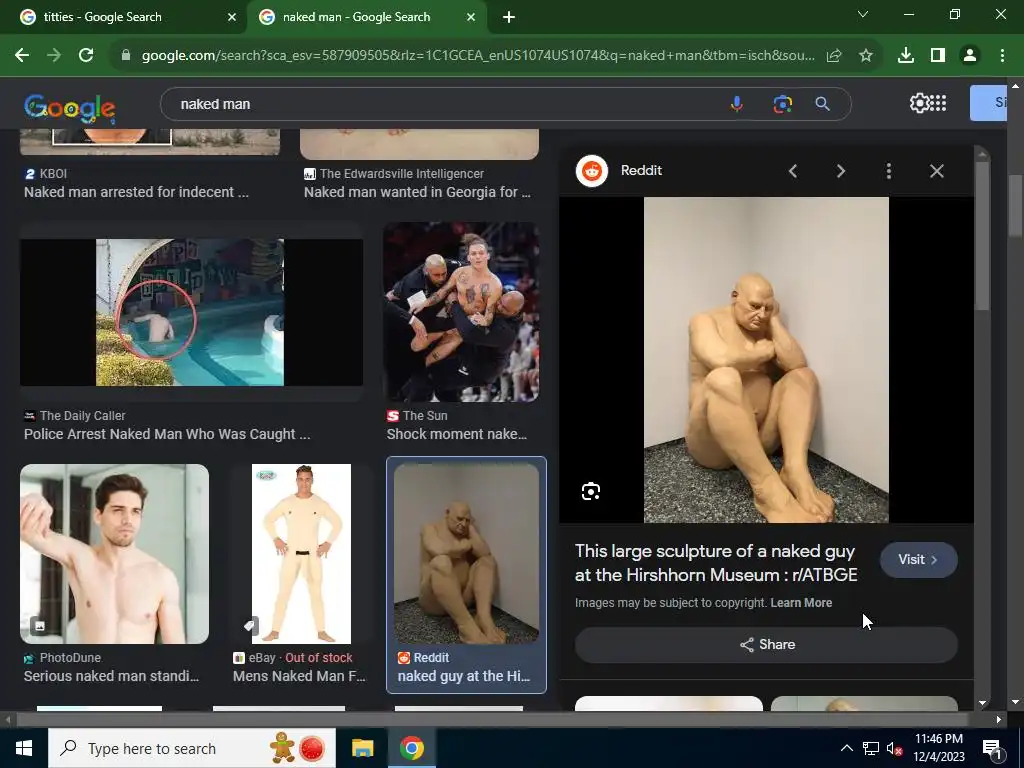Open Chrome downloads icon
The image size is (1024, 768).
click(x=906, y=56)
